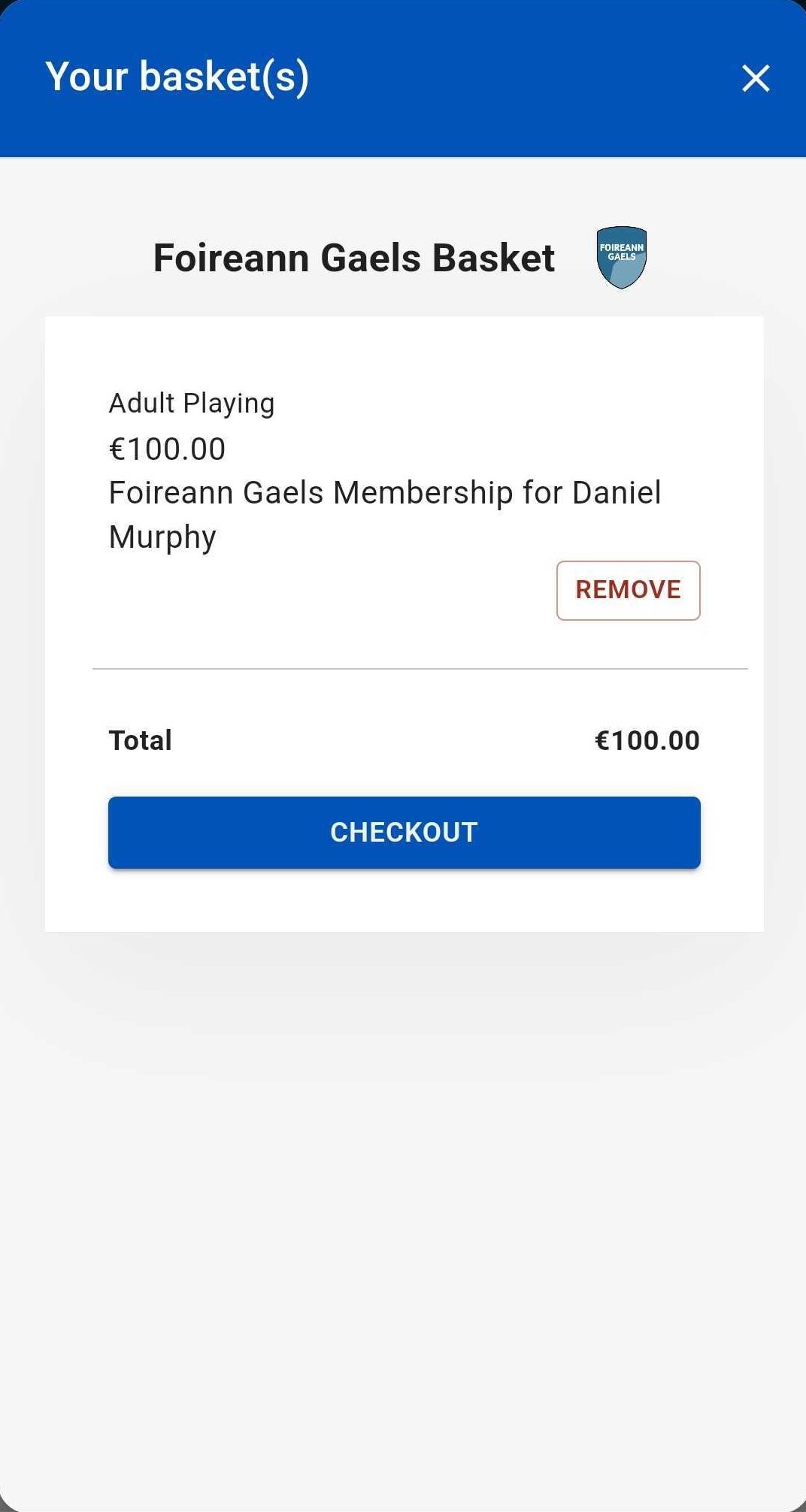Remove the Adult Playing membership item

pyautogui.click(x=628, y=590)
